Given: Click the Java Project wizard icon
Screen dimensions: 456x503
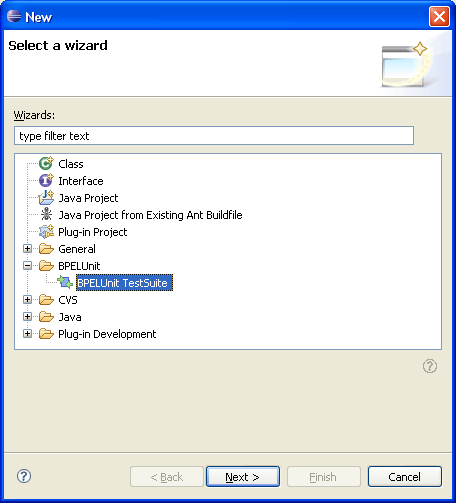Looking at the screenshot, I should pos(46,198).
